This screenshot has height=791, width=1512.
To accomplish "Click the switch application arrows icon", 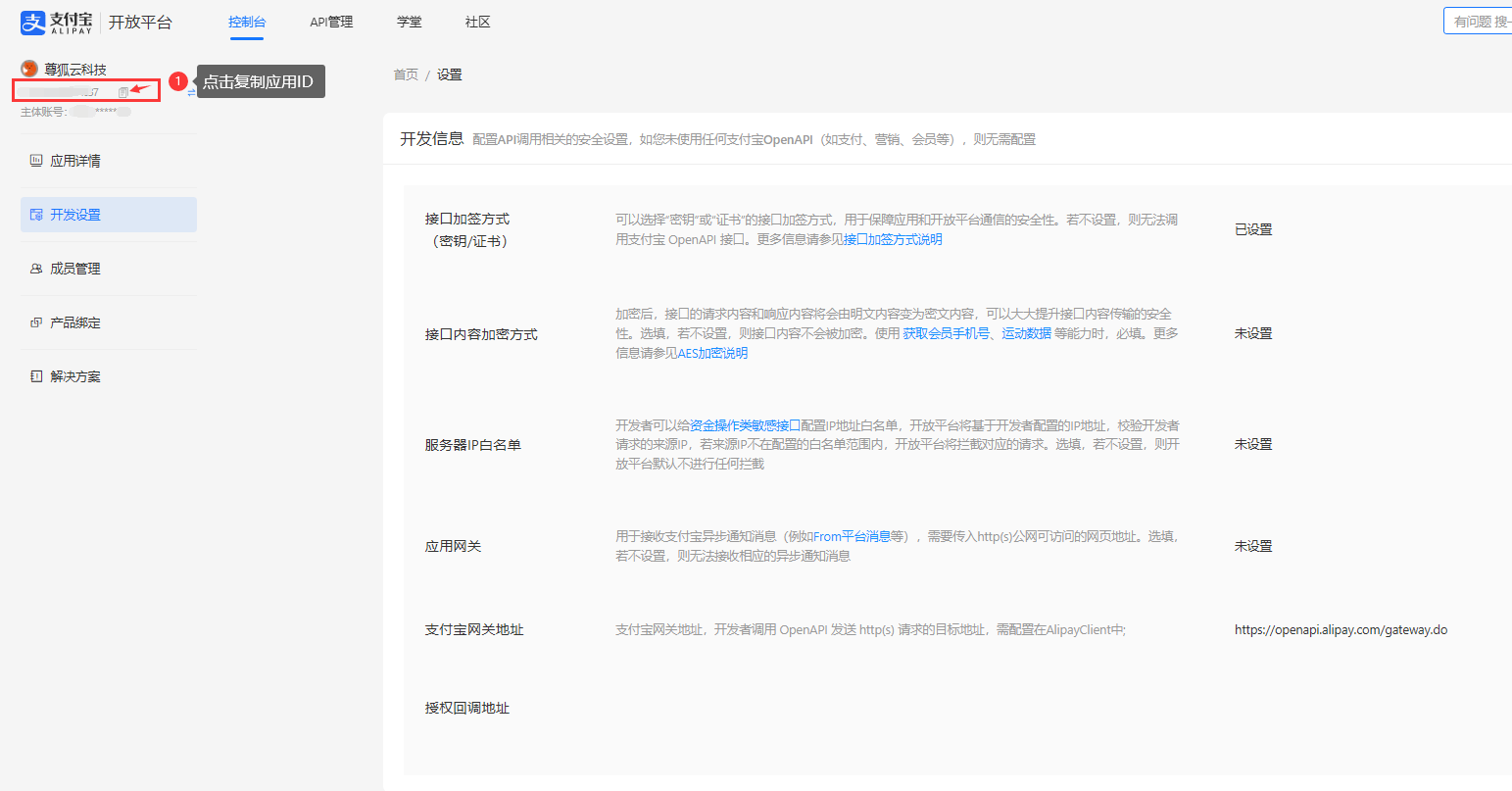I will [192, 91].
